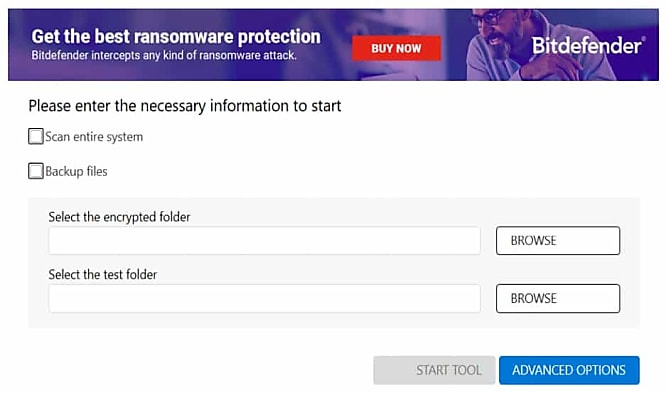Click the 'Please enter the necessary information' heading

185,106
